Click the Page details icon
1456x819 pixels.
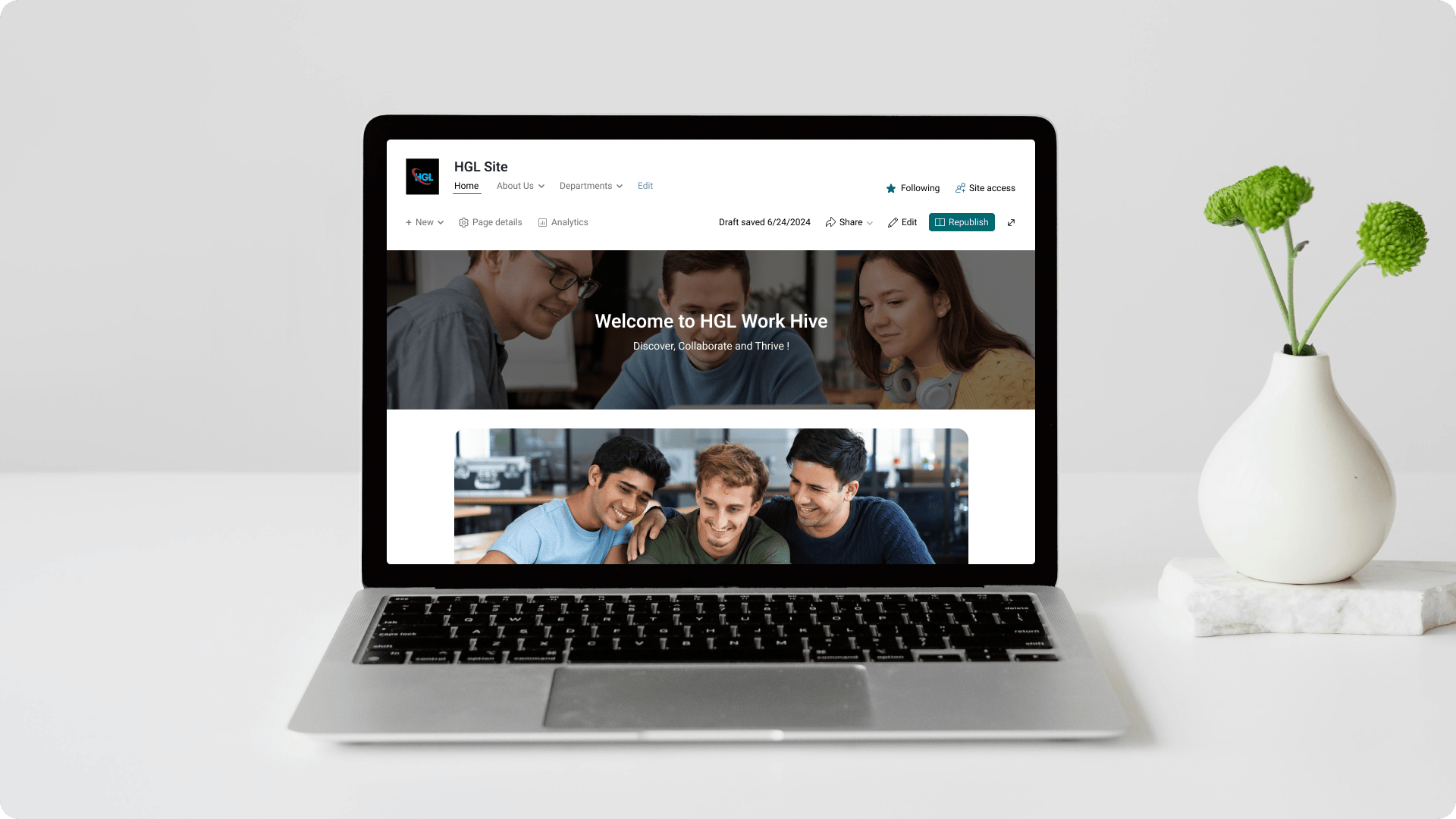463,222
